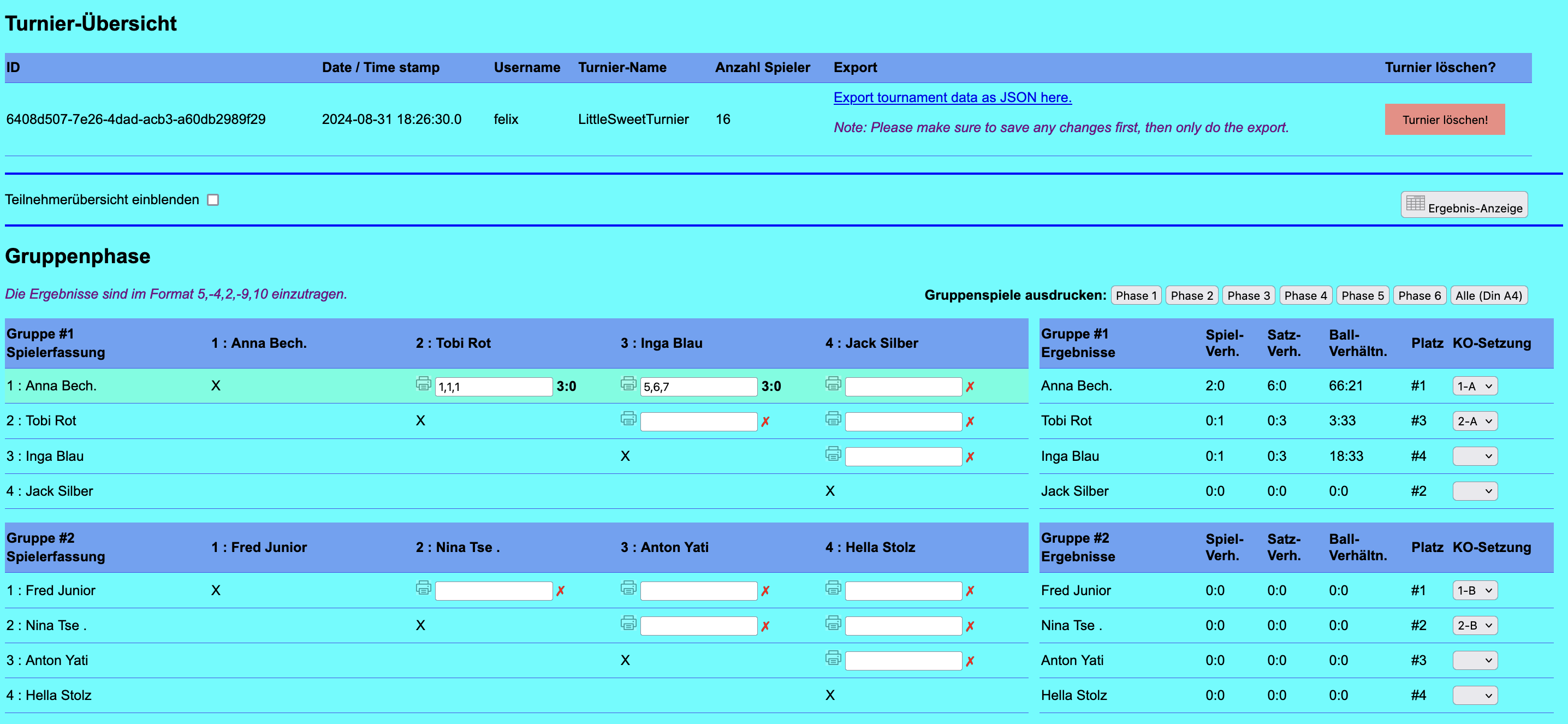The image size is (1568, 724).
Task: Click red X for Inga Blau vs Jack Silber
Action: coord(970,458)
